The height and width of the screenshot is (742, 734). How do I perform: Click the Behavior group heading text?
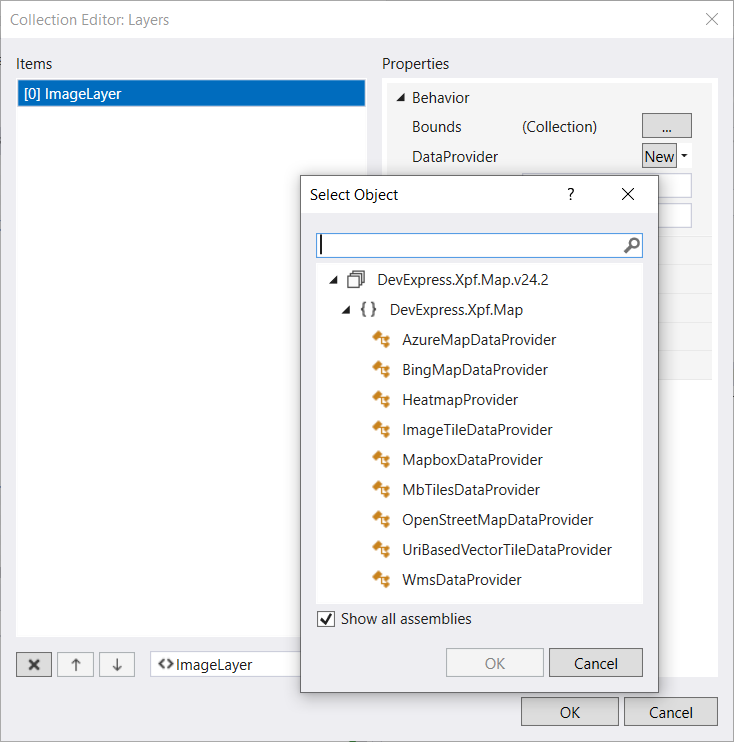click(x=440, y=97)
